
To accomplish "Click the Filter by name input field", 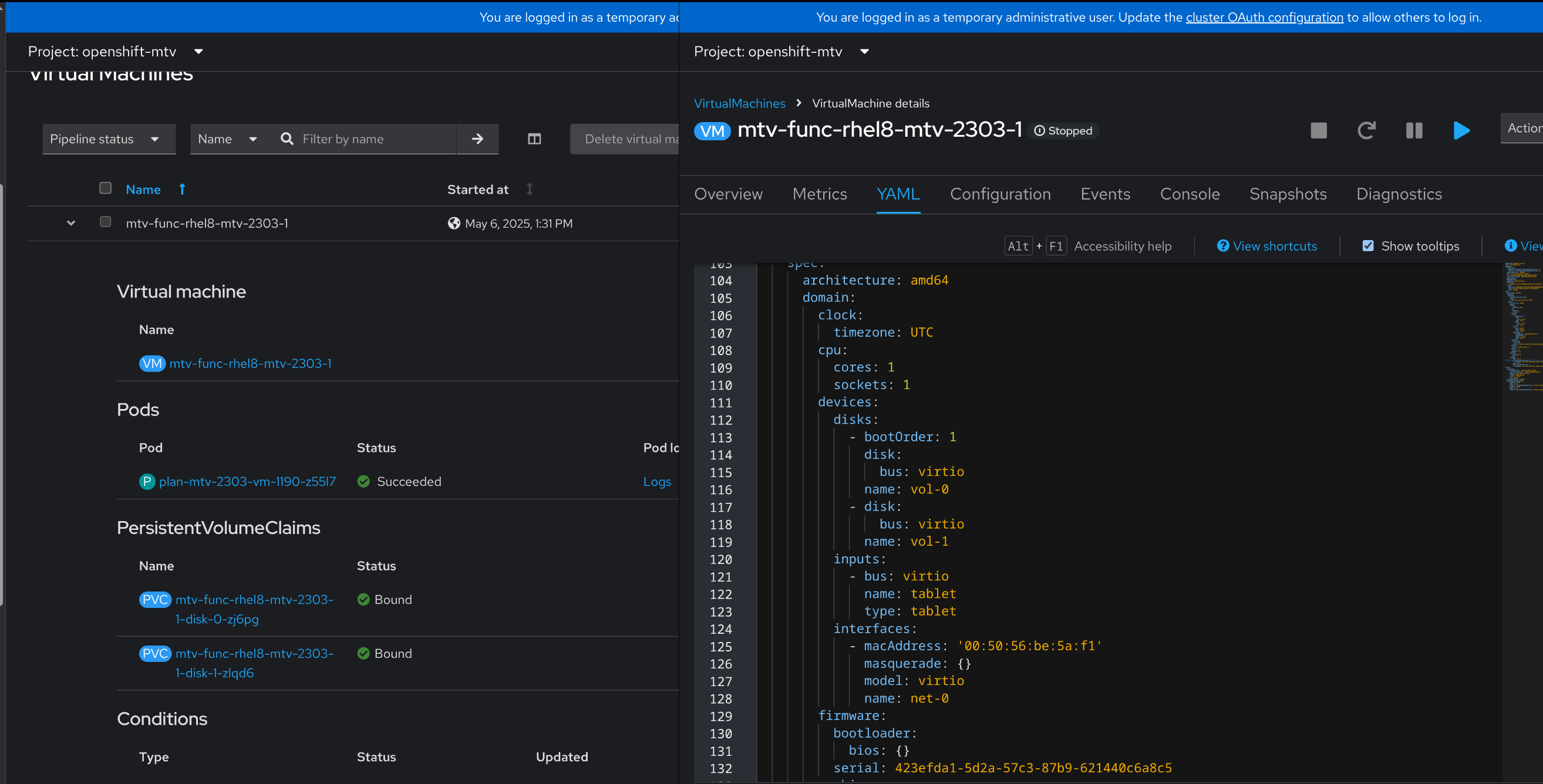I will [x=375, y=139].
